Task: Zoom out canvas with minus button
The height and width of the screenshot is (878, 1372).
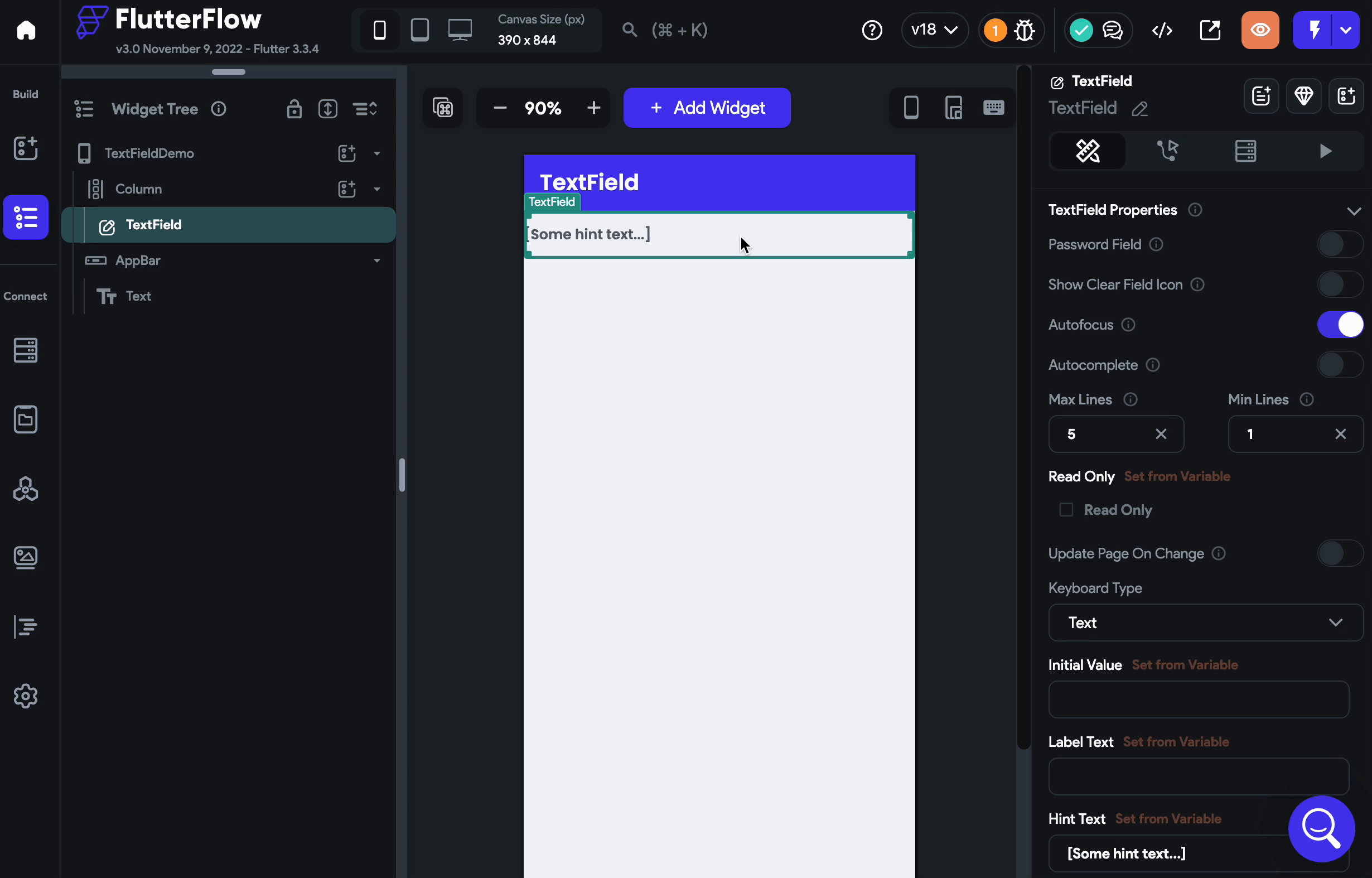Action: [x=500, y=108]
